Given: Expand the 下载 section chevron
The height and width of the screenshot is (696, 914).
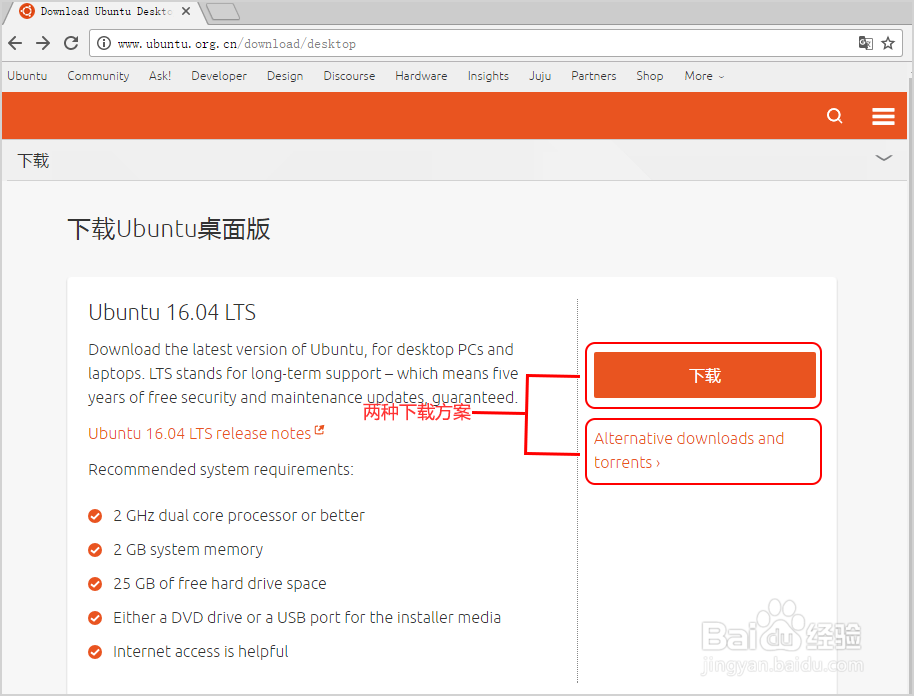Looking at the screenshot, I should click(x=884, y=158).
